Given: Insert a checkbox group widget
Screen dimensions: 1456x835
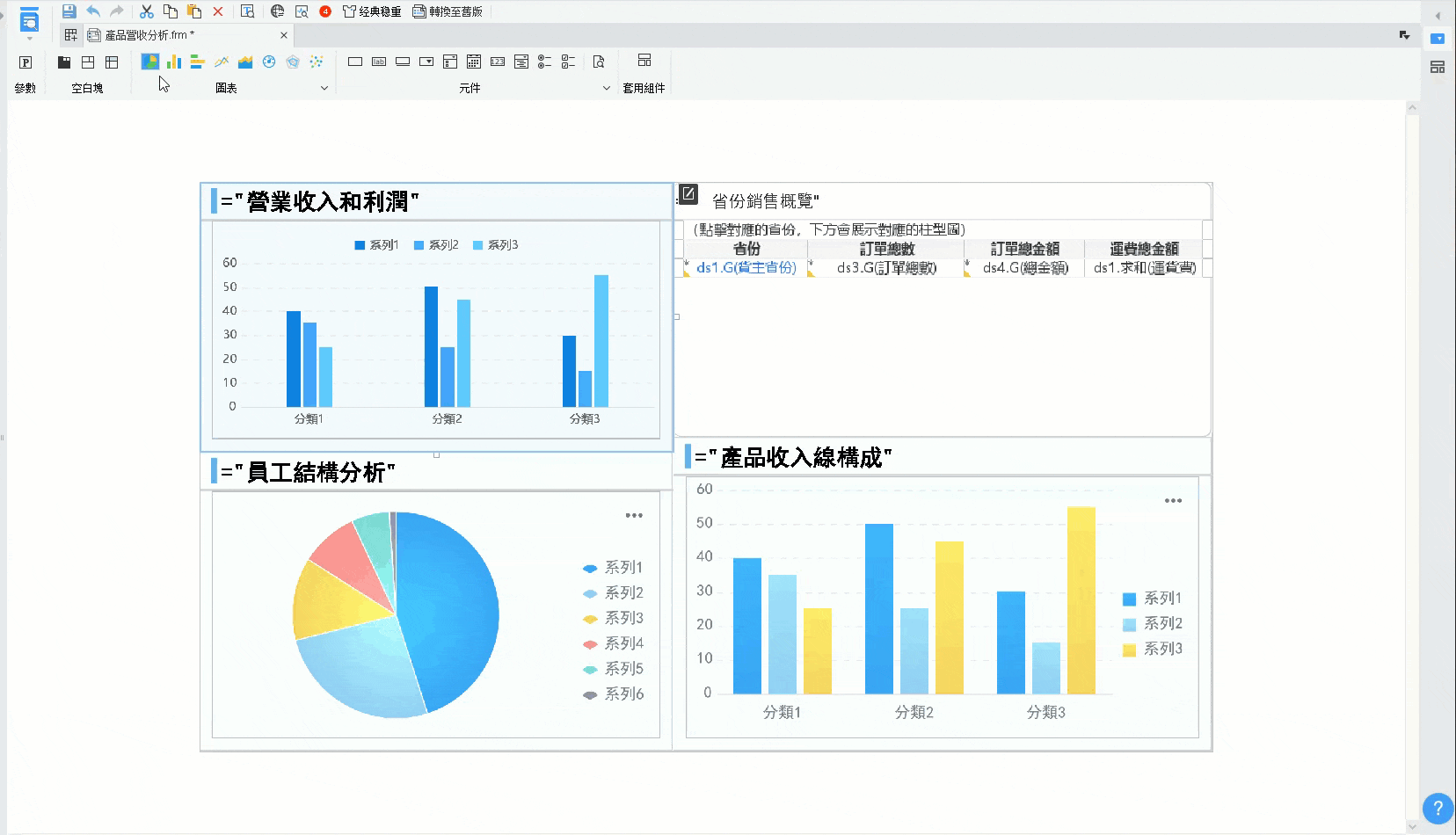Looking at the screenshot, I should click(x=568, y=62).
